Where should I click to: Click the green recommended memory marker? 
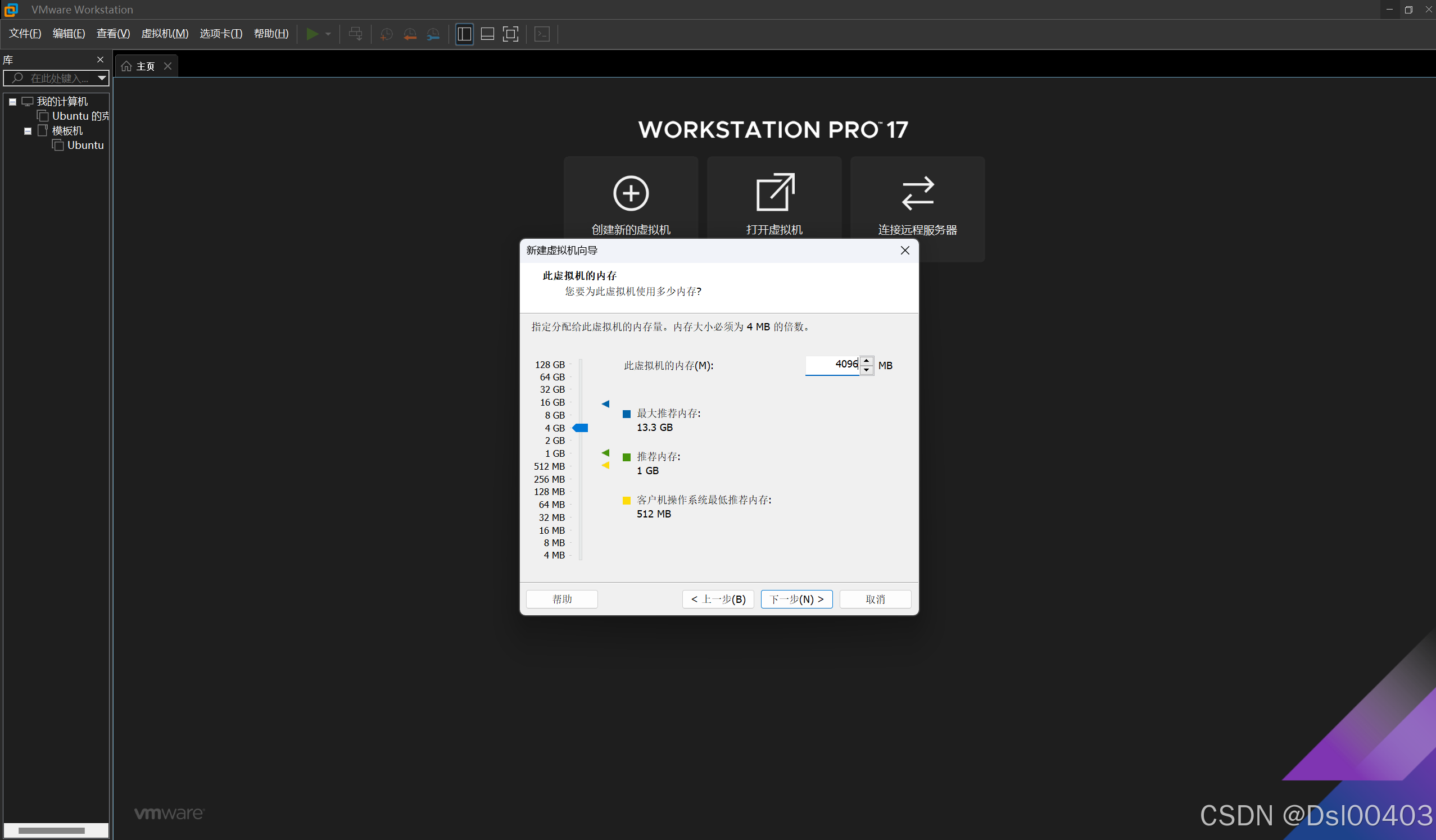605,453
